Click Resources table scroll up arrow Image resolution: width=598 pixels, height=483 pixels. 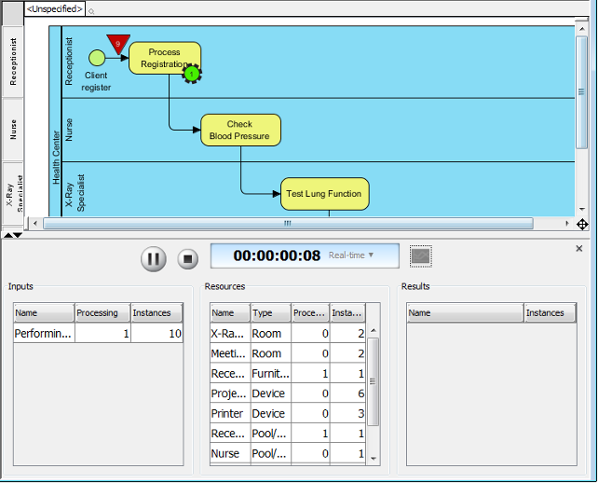coord(373,330)
